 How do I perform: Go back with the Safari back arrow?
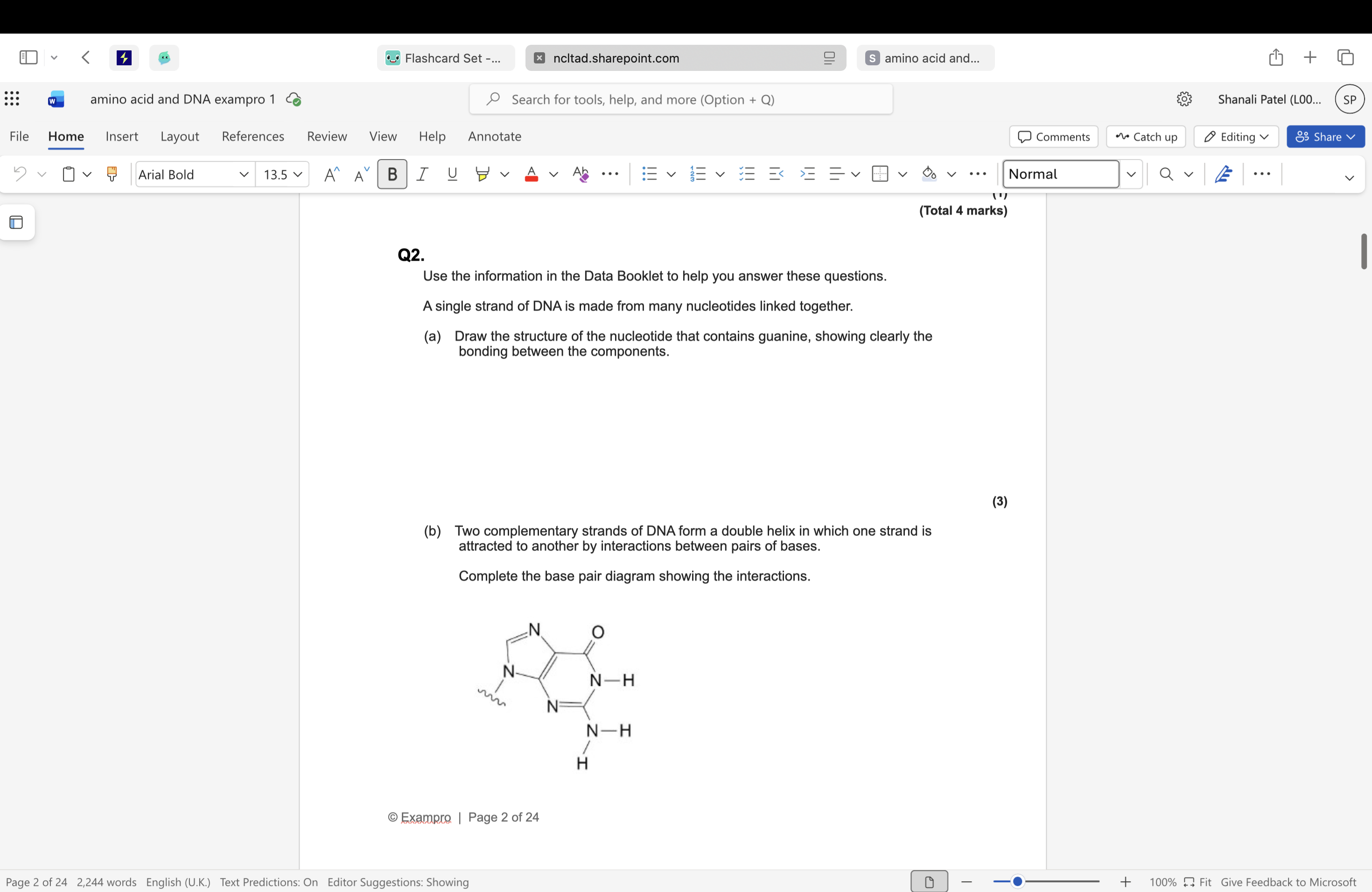click(x=86, y=58)
